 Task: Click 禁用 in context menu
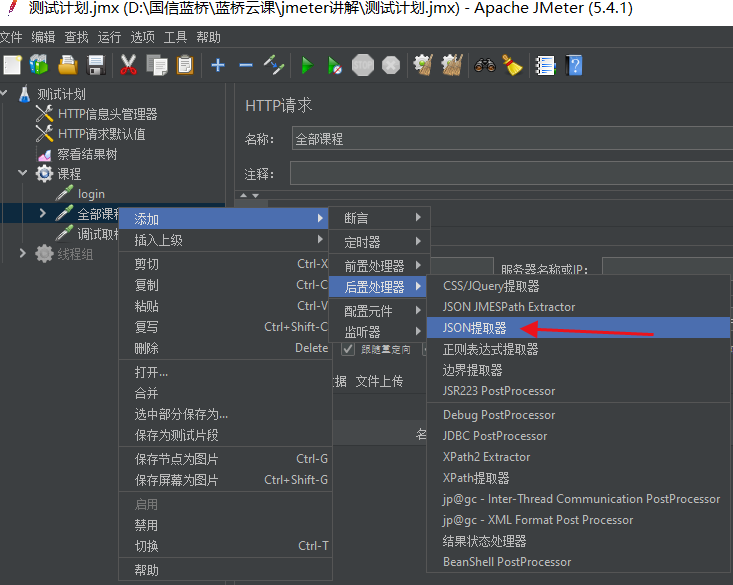pyautogui.click(x=224, y=525)
